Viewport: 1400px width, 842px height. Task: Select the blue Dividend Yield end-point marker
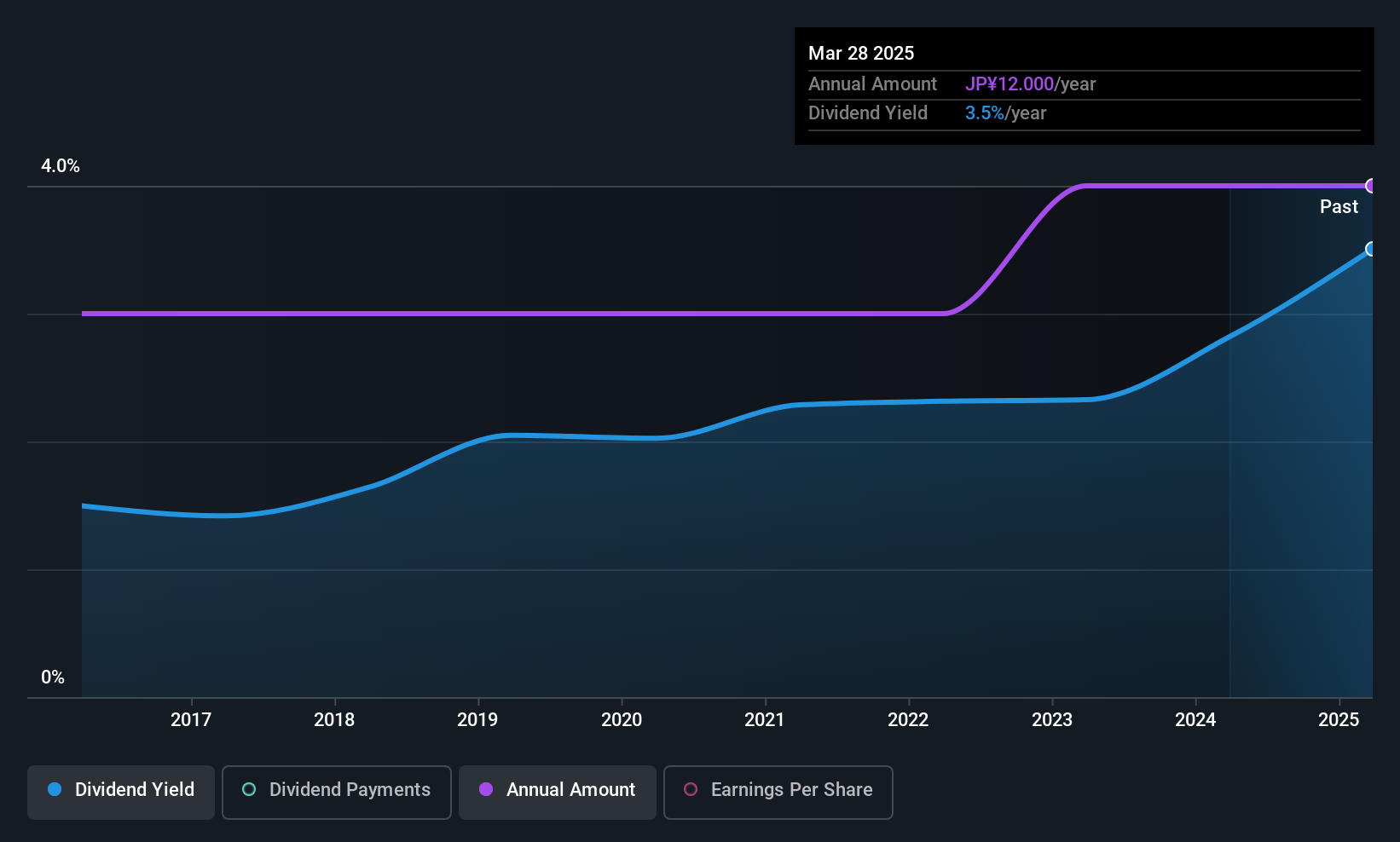click(x=1371, y=249)
